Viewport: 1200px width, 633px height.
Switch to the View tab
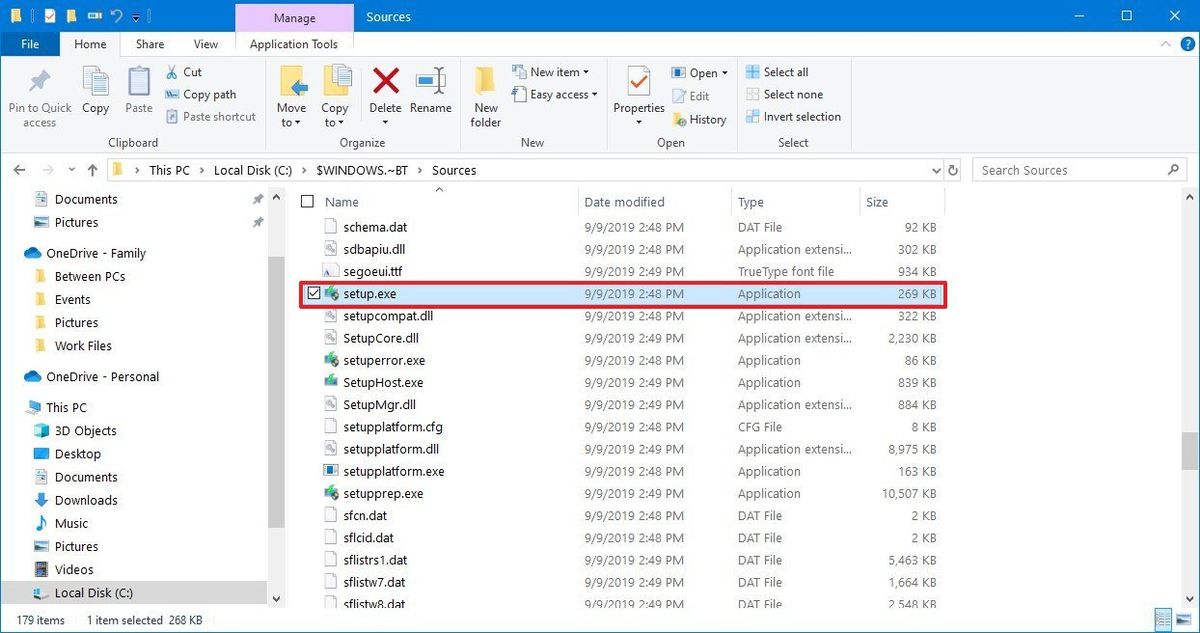tap(205, 44)
